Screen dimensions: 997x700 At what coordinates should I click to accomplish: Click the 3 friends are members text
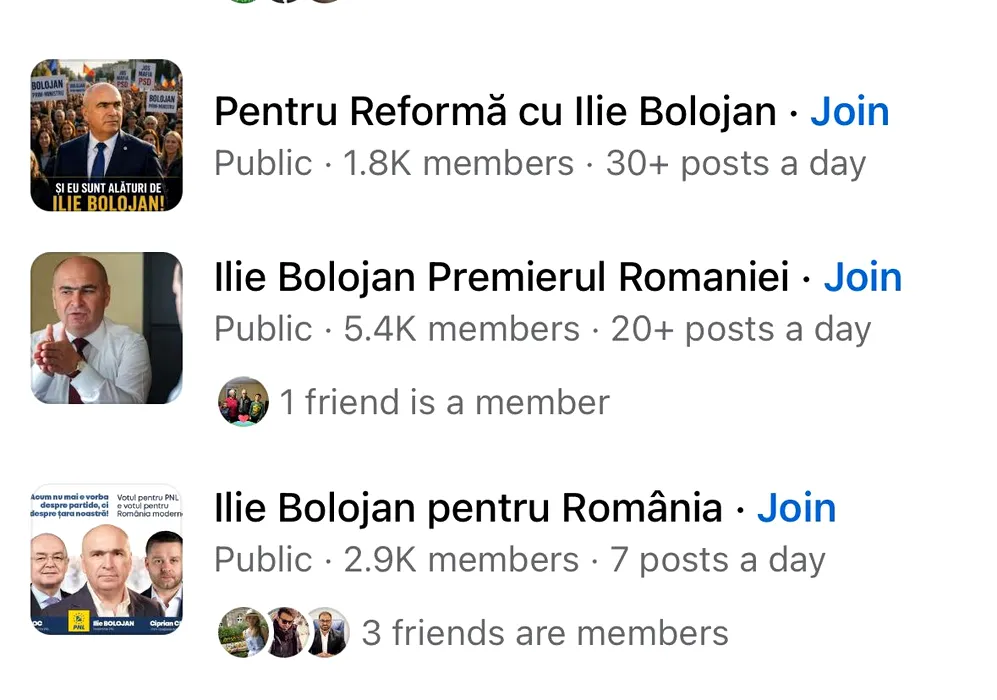pyautogui.click(x=545, y=633)
